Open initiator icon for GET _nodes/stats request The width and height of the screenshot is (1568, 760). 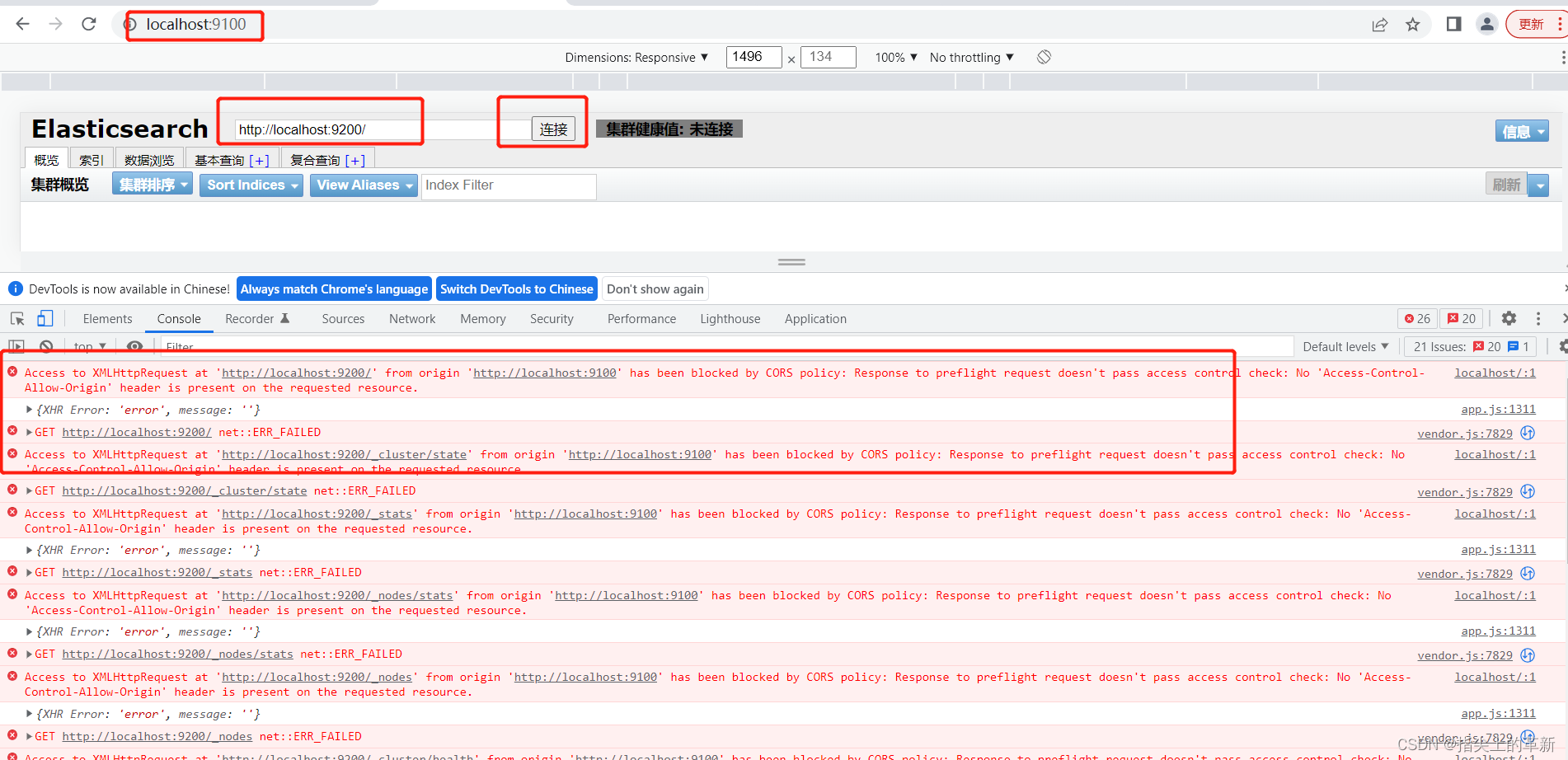pos(1528,655)
